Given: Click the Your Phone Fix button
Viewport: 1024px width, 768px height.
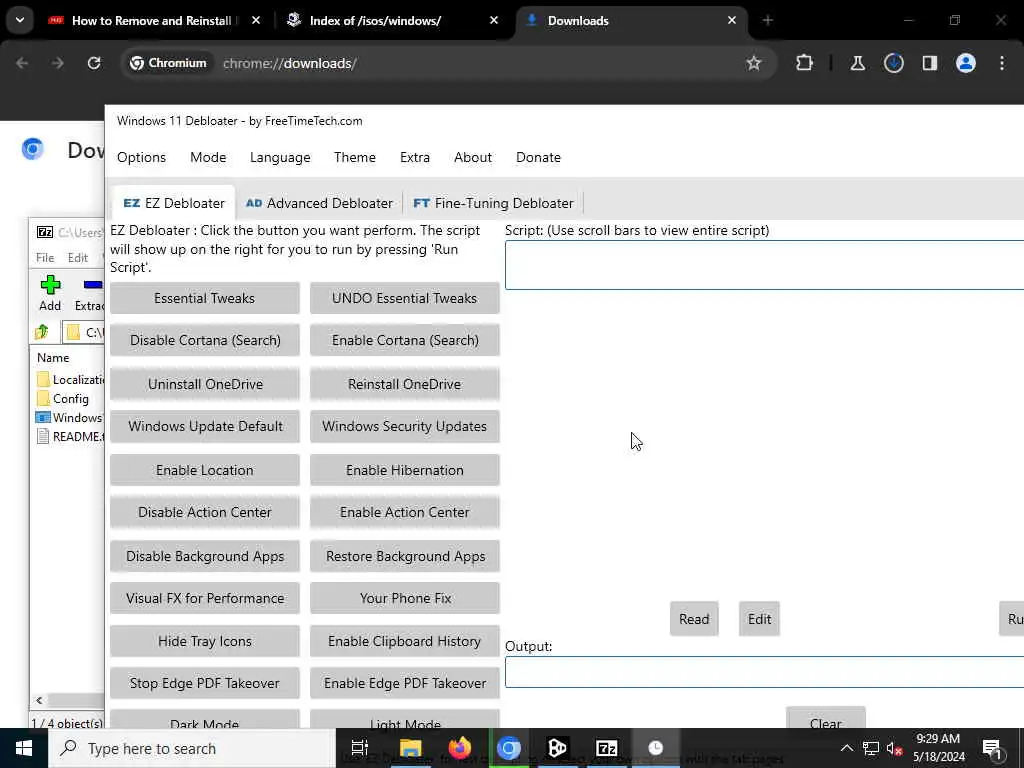Looking at the screenshot, I should point(405,598).
